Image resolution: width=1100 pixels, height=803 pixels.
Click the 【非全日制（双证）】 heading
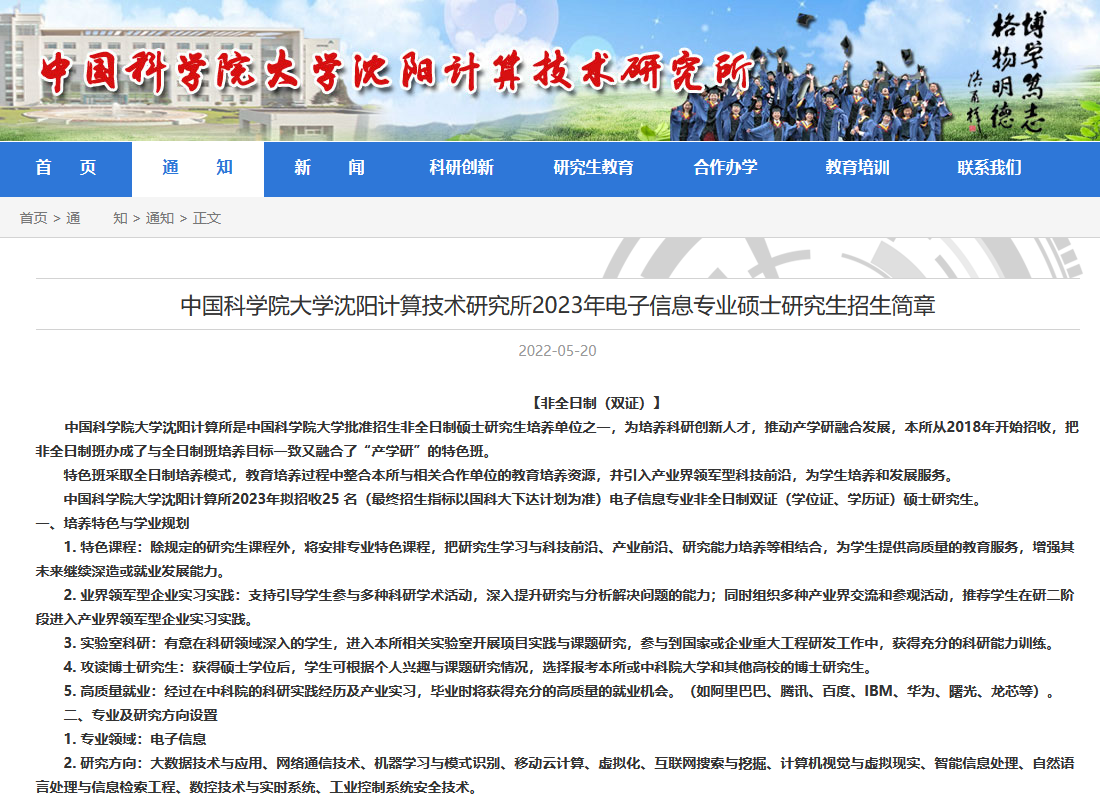(x=596, y=403)
